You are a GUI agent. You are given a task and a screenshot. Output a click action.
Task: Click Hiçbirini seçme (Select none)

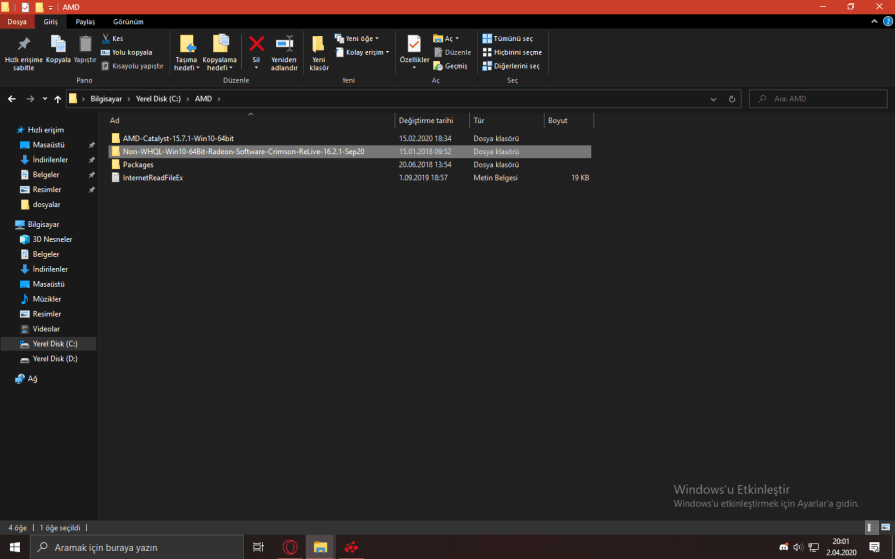click(512, 53)
